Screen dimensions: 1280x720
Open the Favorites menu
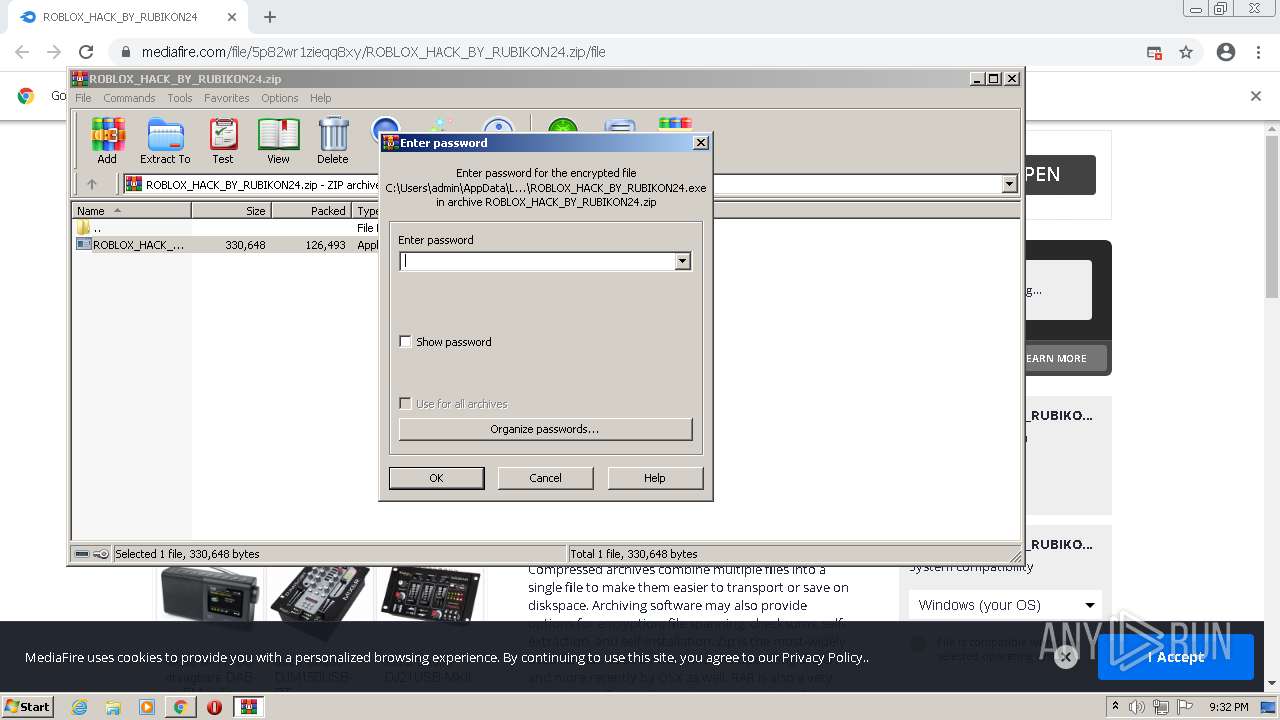point(227,98)
